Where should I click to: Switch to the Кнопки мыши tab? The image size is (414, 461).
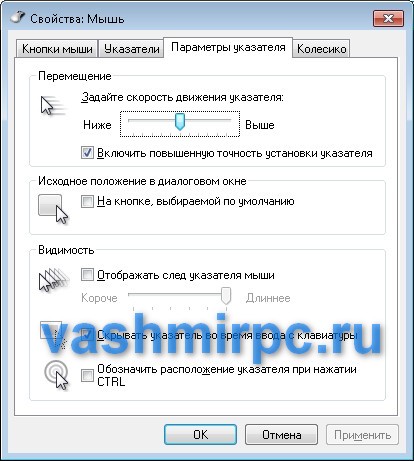(57, 49)
